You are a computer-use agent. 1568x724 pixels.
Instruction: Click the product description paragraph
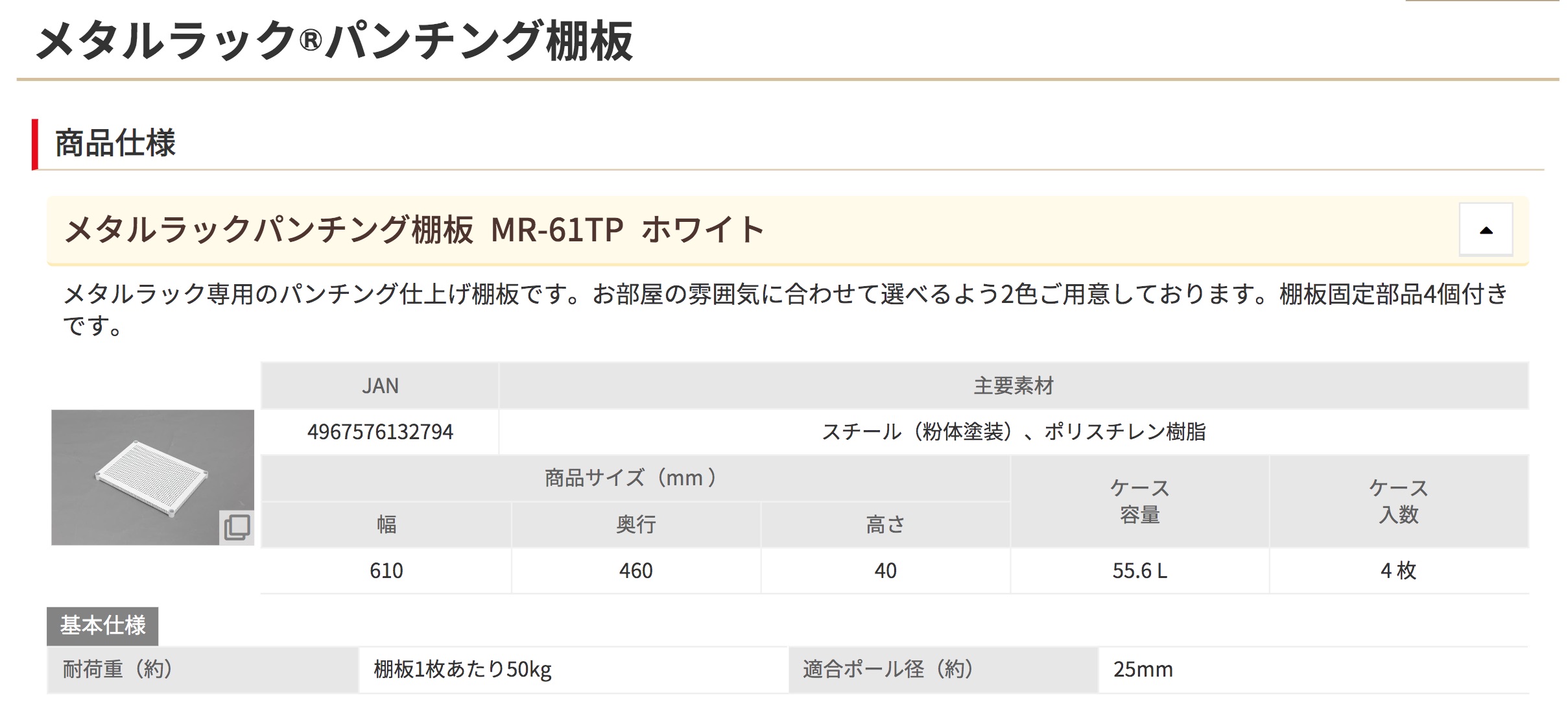tap(785, 309)
